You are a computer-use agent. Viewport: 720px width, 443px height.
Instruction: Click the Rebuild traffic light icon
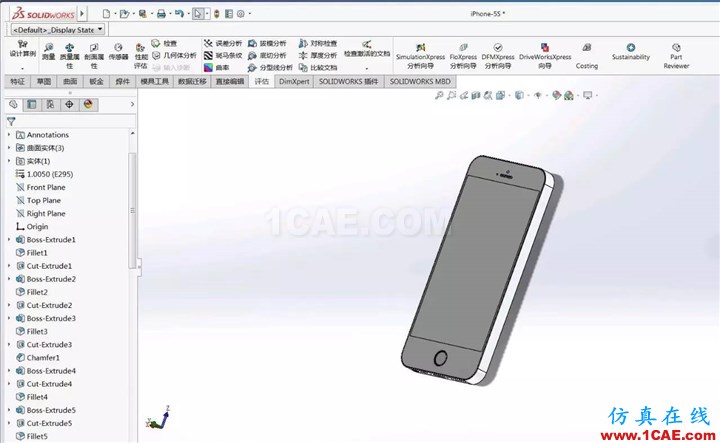217,14
